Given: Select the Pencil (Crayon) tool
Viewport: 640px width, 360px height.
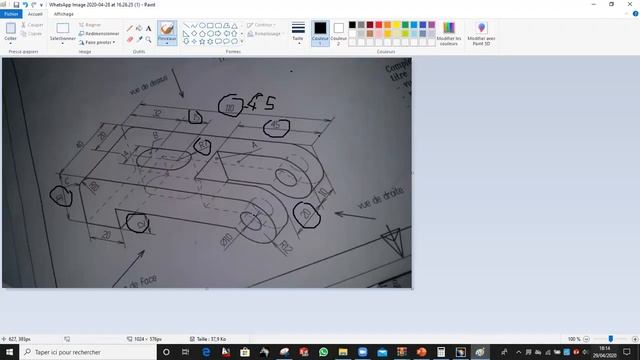Looking at the screenshot, I should (x=130, y=28).
